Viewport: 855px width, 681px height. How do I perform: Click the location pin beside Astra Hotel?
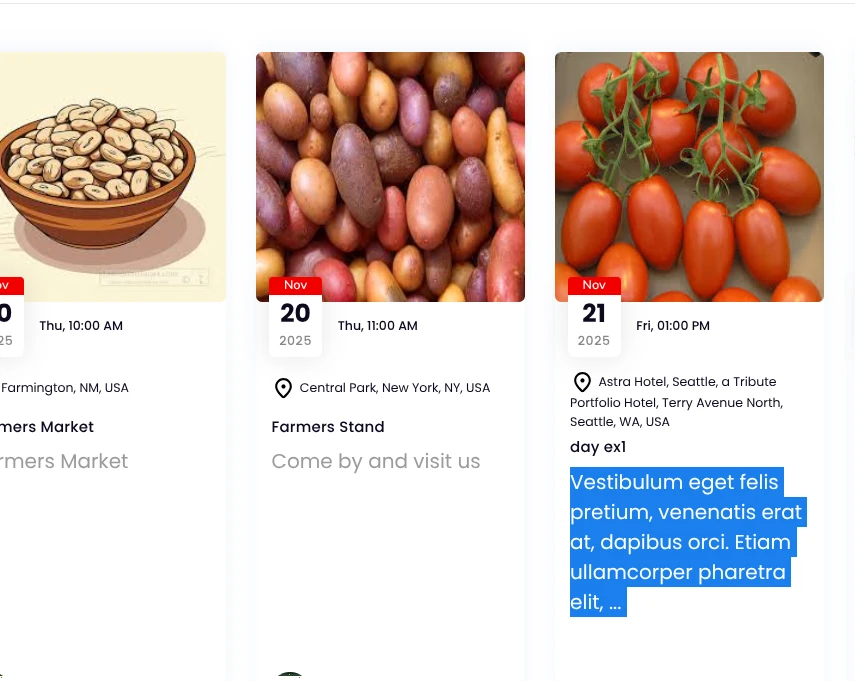point(582,382)
